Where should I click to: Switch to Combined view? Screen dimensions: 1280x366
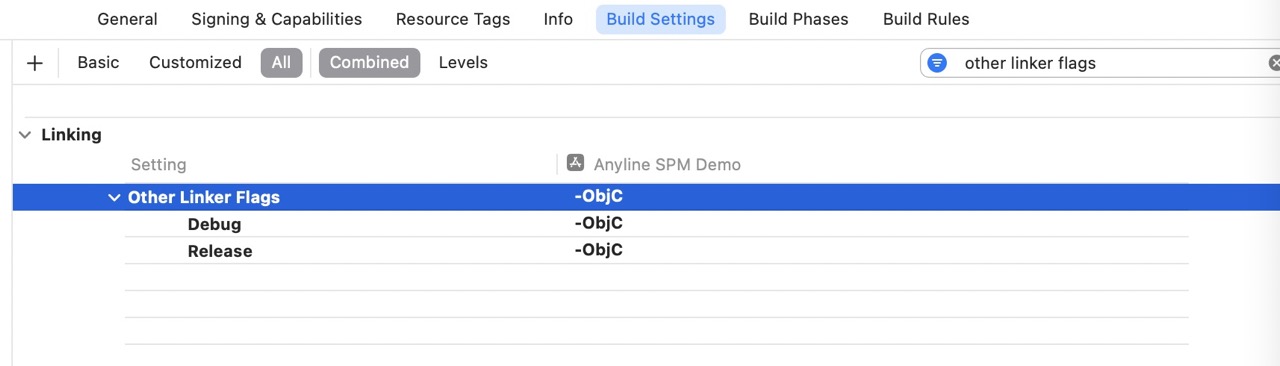tap(369, 63)
